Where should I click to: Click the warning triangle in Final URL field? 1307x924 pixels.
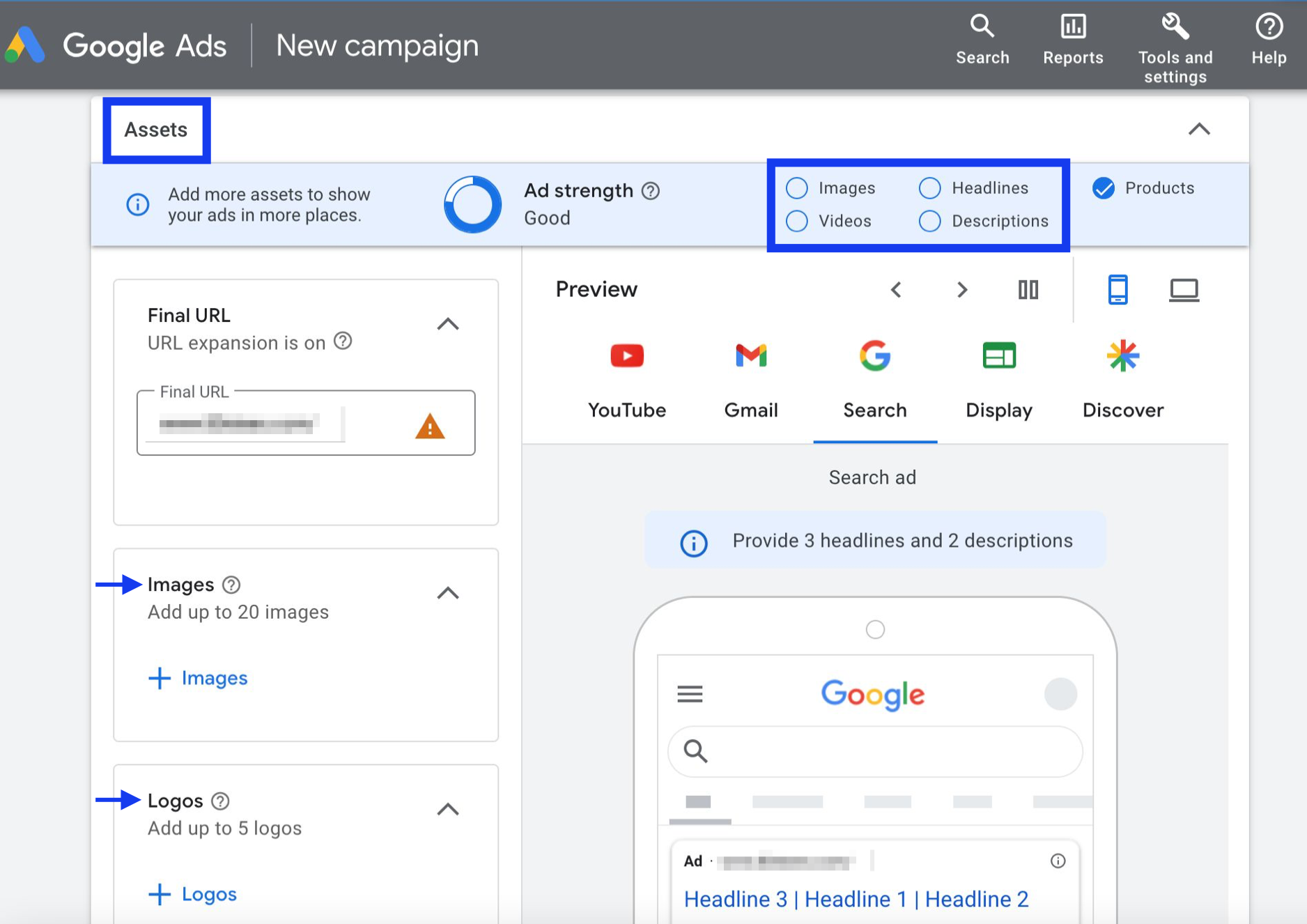[430, 426]
